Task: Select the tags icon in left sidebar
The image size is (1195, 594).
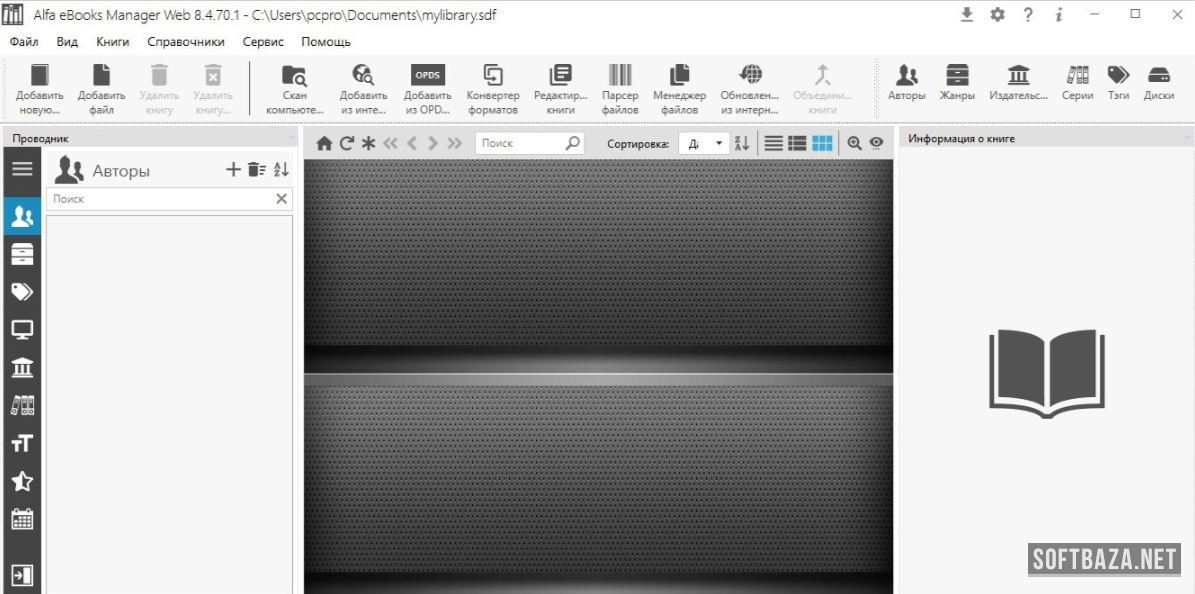Action: (22, 291)
